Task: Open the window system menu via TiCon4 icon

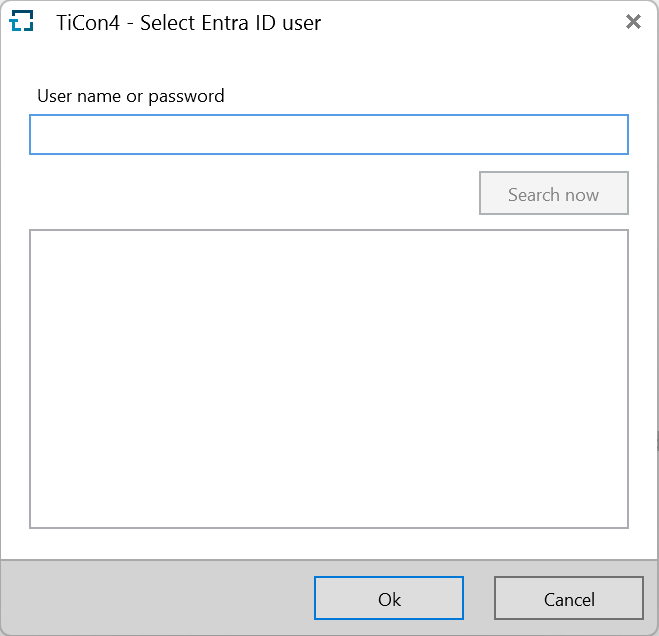Action: 21,22
